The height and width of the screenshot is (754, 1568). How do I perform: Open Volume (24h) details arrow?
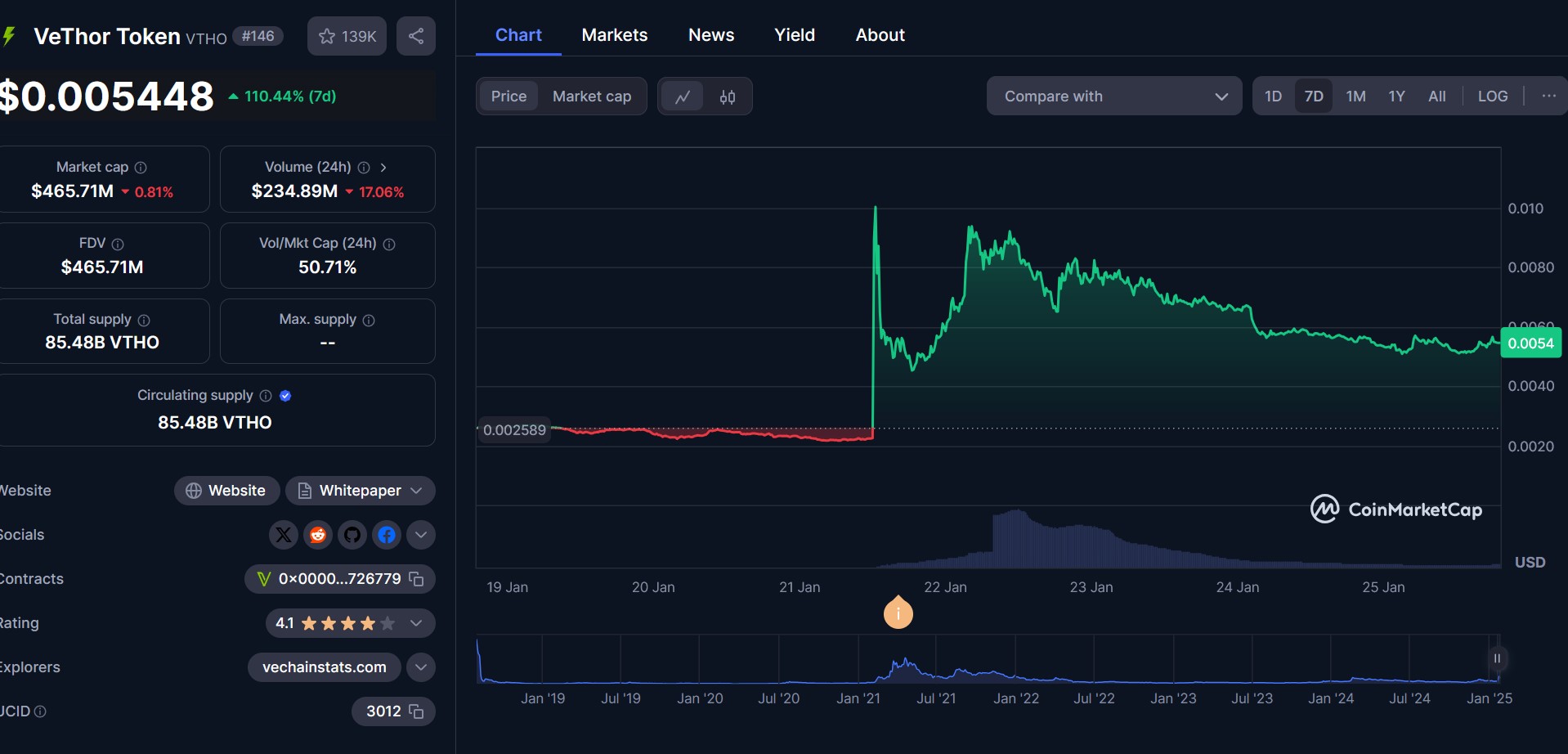click(x=383, y=168)
